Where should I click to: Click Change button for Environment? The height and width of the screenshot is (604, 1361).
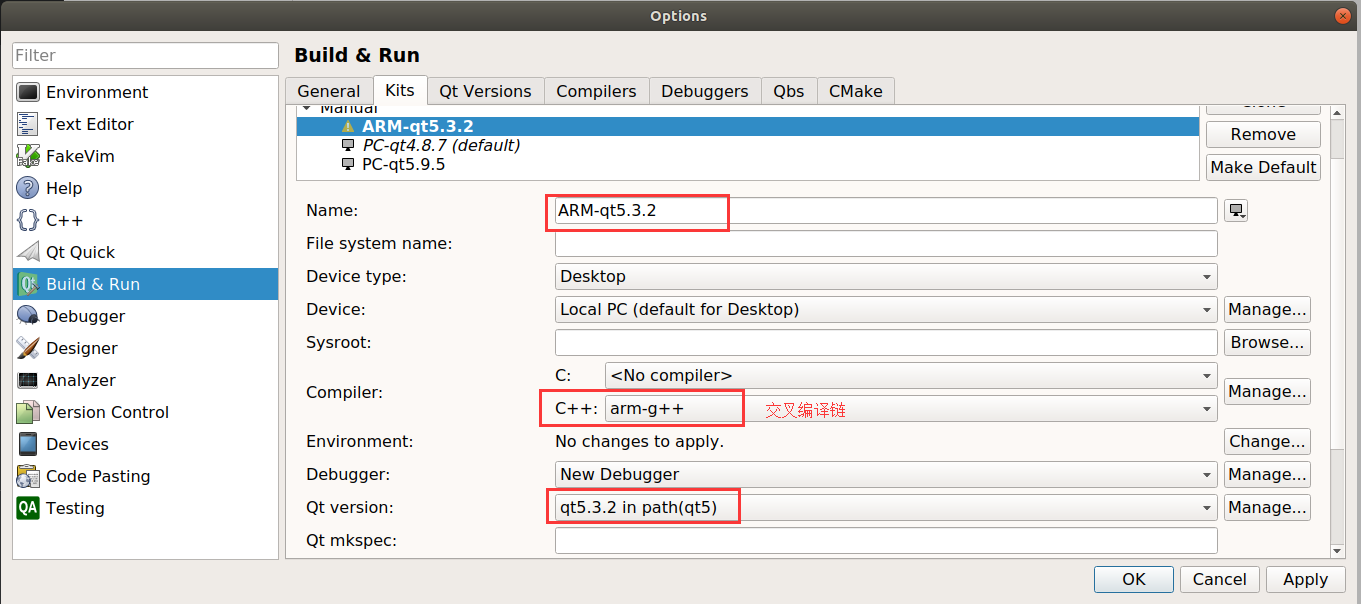[1267, 441]
